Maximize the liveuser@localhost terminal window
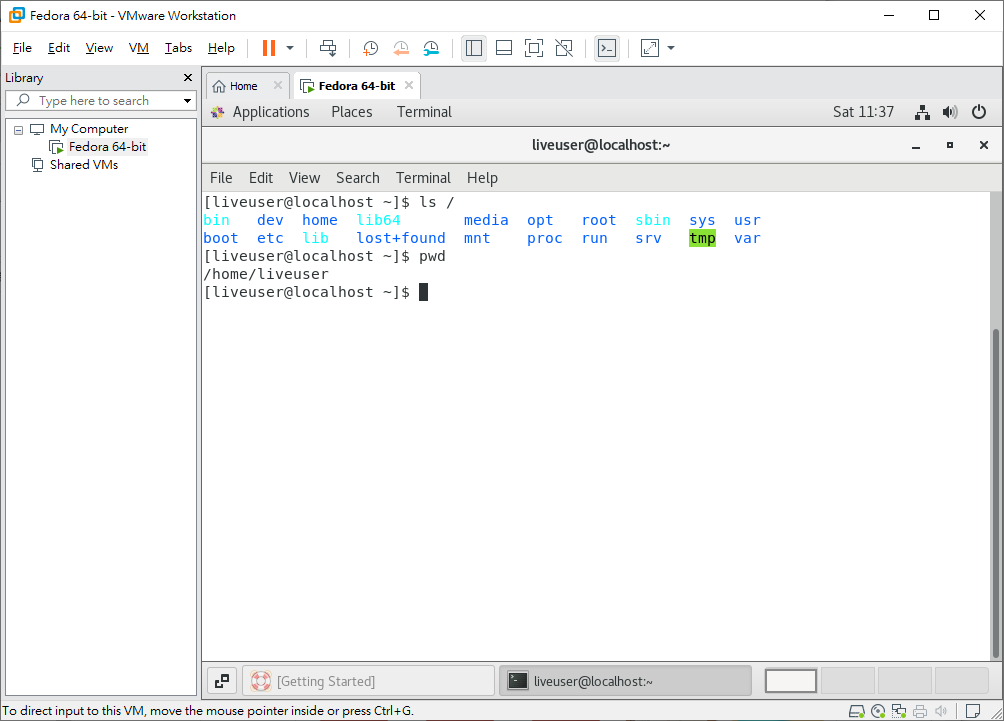The height and width of the screenshot is (721, 1004). click(950, 145)
